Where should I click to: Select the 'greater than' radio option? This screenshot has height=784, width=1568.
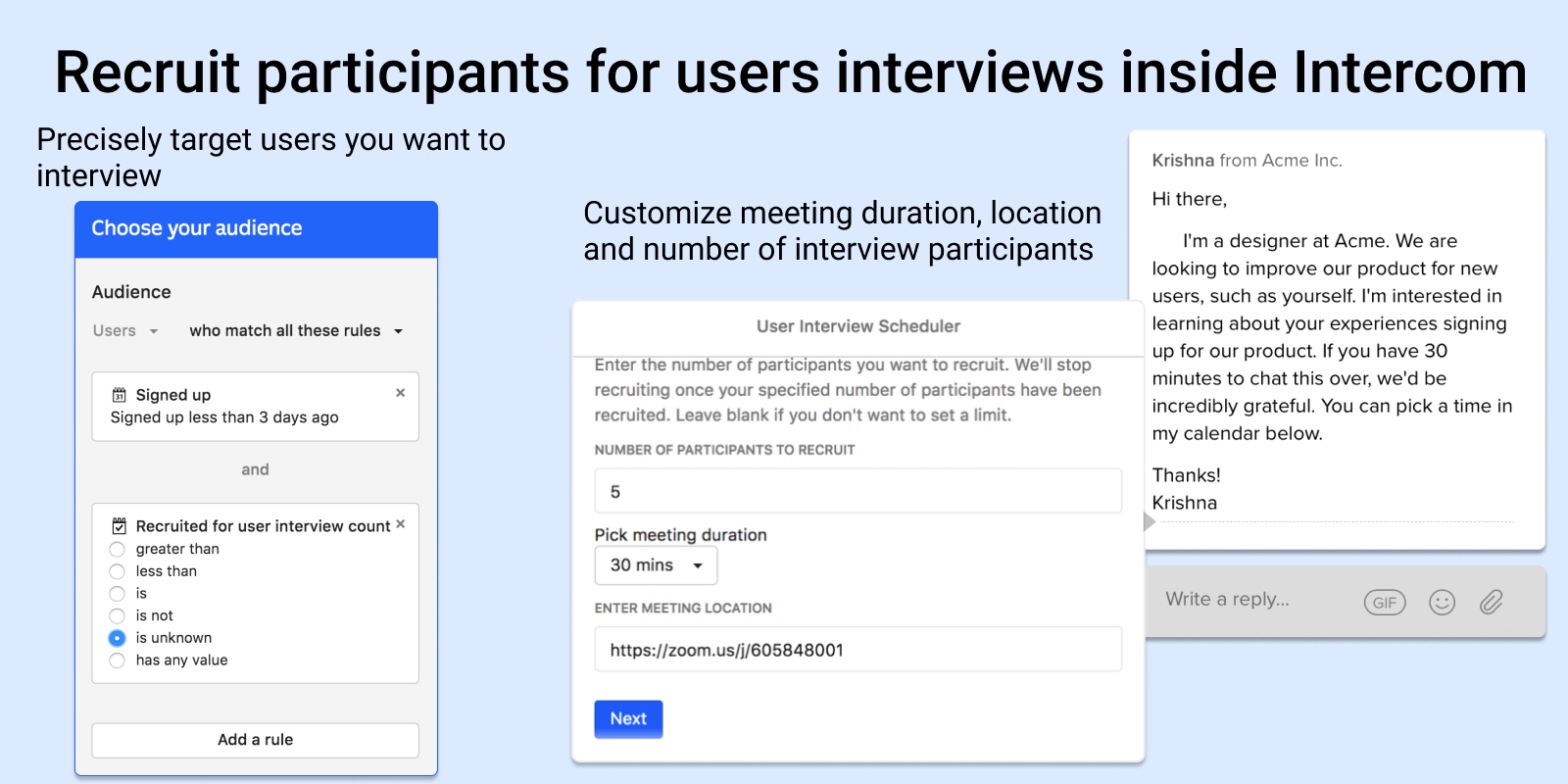pos(117,550)
